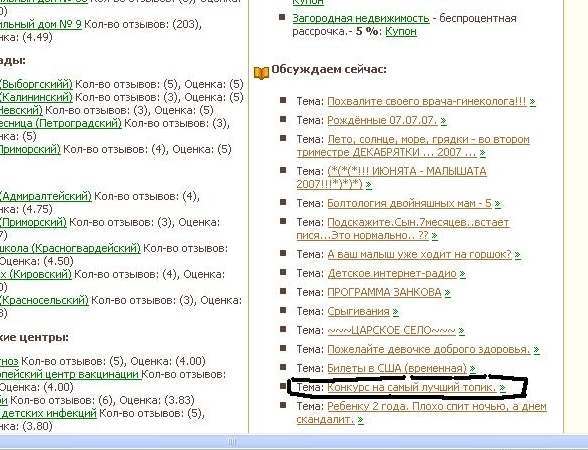Click the horizontal scrollbar grip at bottom
Image resolution: width=588 pixels, height=450 pixels.
click(x=232, y=442)
